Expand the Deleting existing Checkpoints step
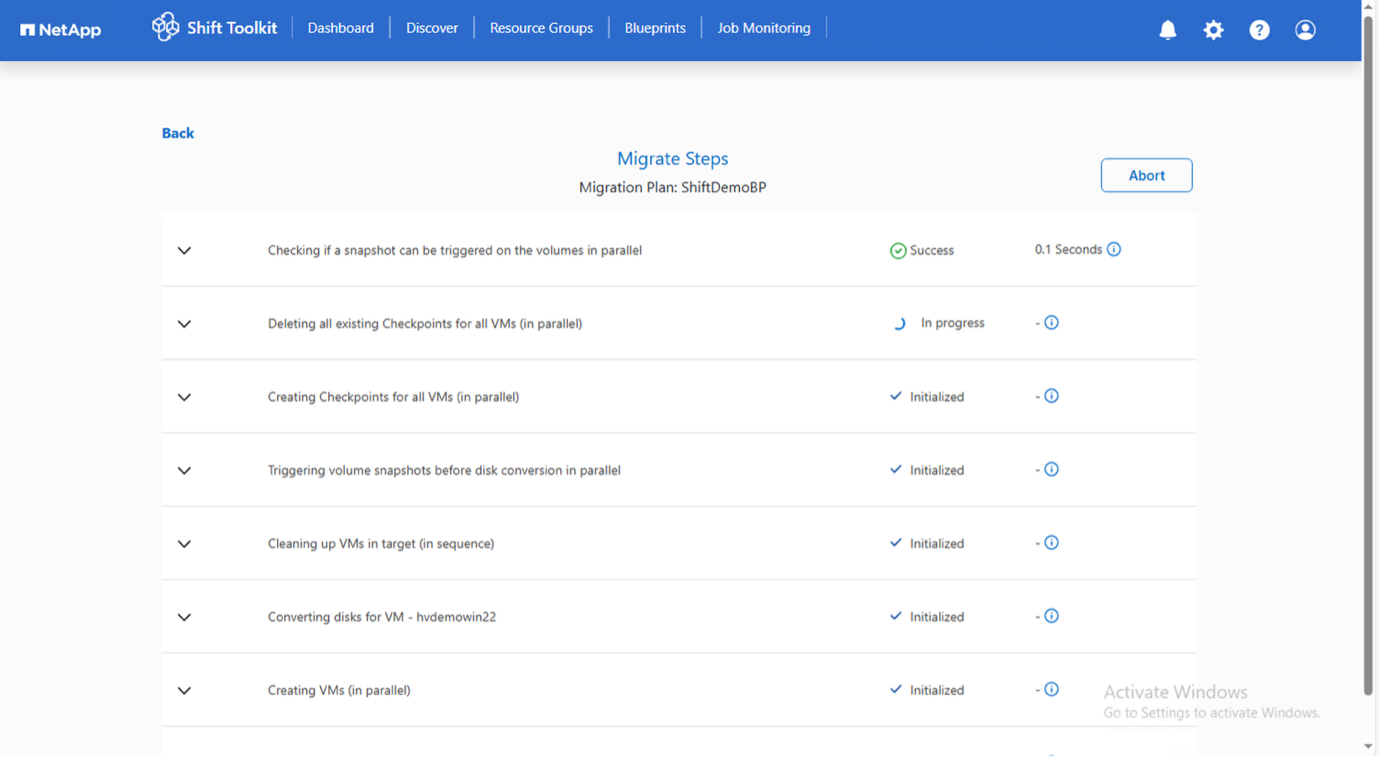The height and width of the screenshot is (760, 1384). [x=184, y=324]
